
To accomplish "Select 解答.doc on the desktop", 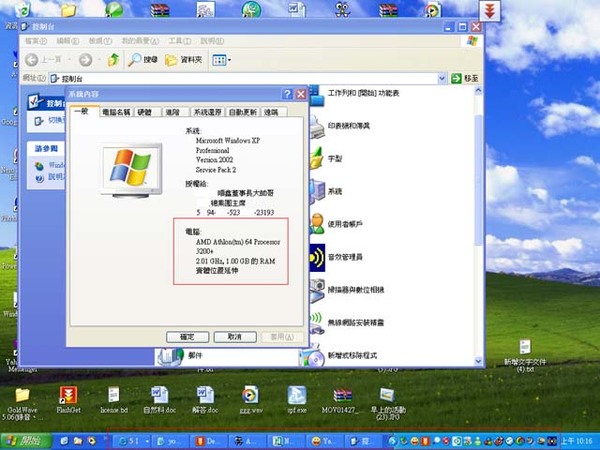I will (205, 400).
